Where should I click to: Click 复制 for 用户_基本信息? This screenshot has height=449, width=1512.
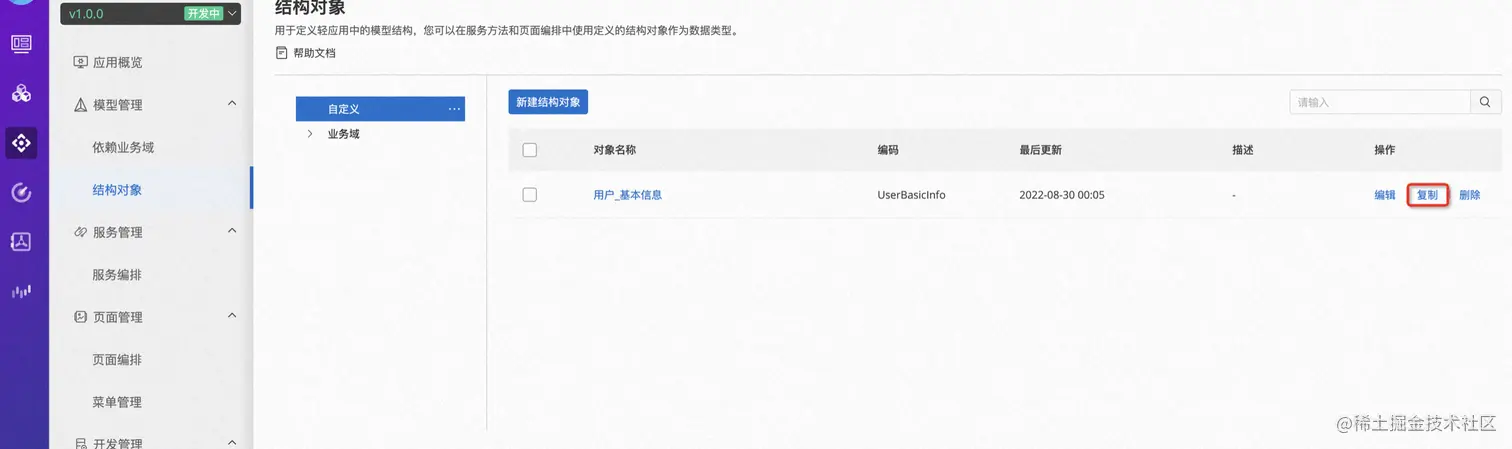[x=1427, y=195]
